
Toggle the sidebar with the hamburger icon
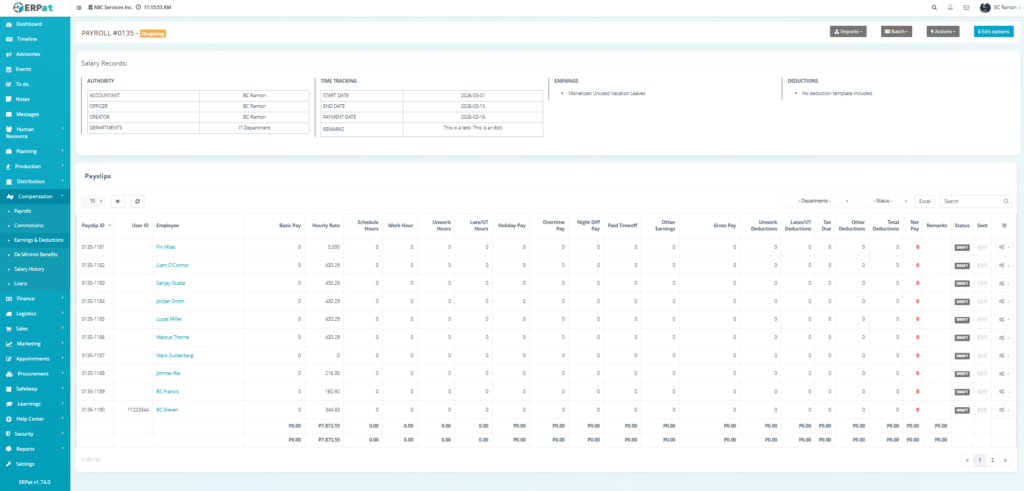click(80, 7)
